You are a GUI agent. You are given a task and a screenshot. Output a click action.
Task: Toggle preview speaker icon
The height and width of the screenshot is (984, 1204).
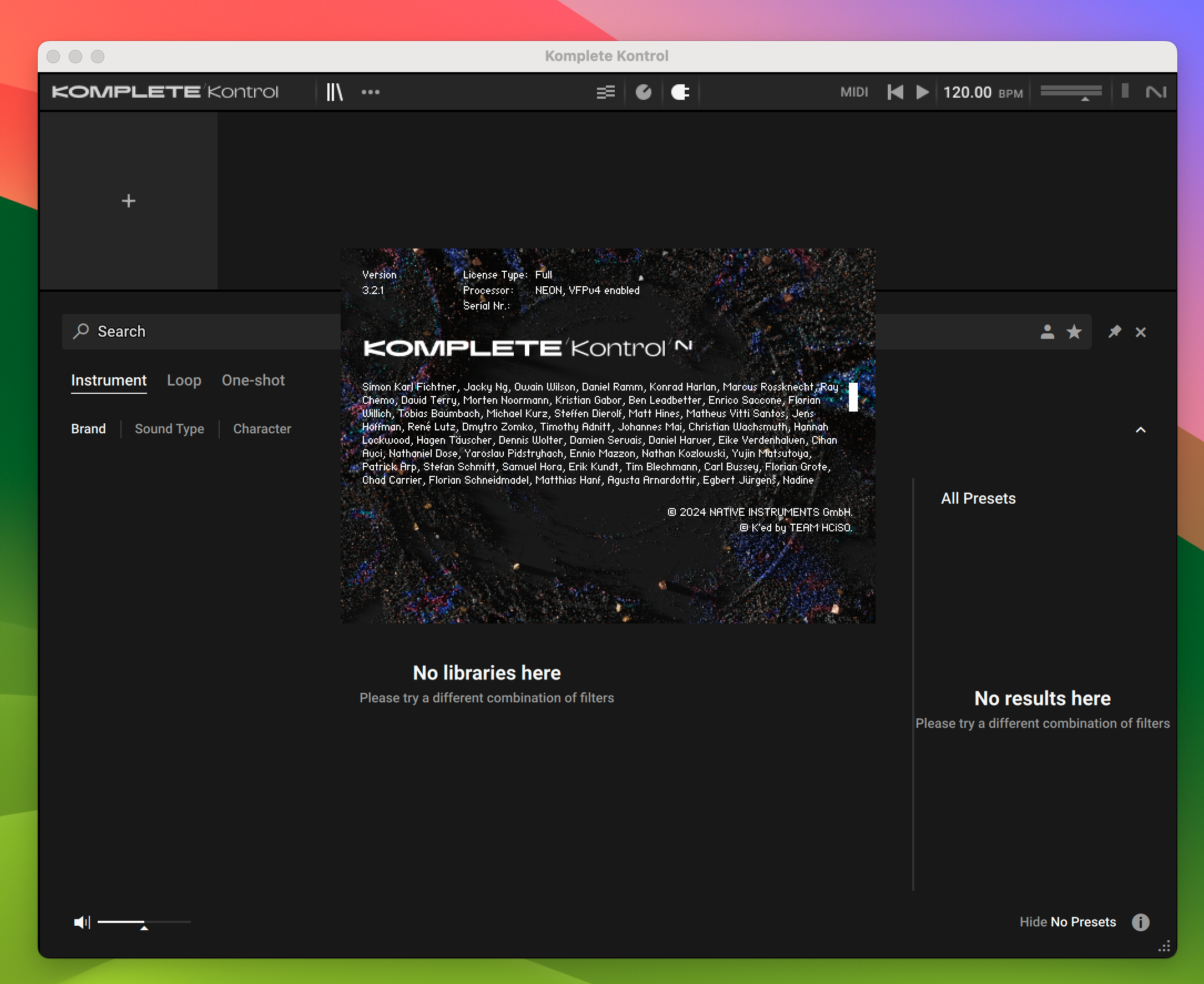[x=82, y=922]
